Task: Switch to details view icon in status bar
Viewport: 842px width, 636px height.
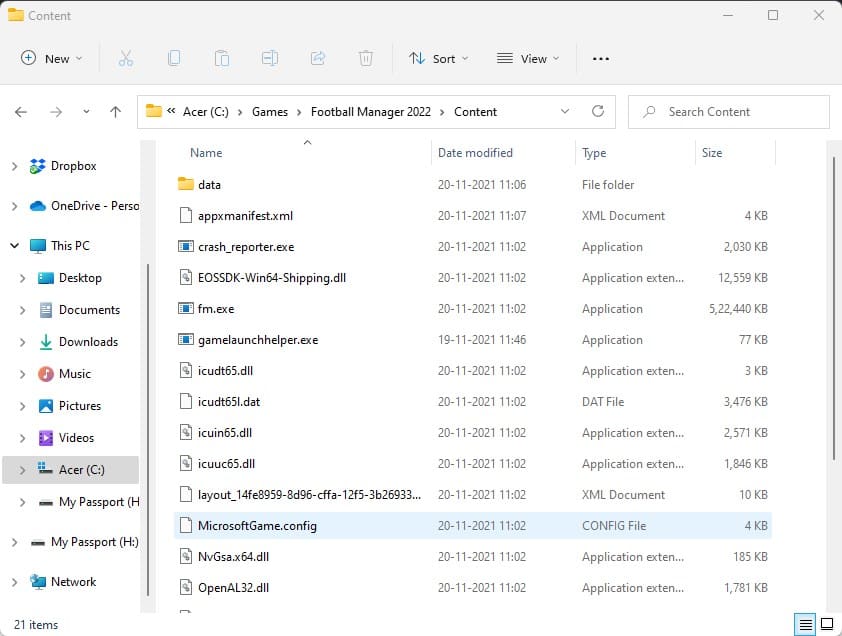Action: click(x=805, y=624)
